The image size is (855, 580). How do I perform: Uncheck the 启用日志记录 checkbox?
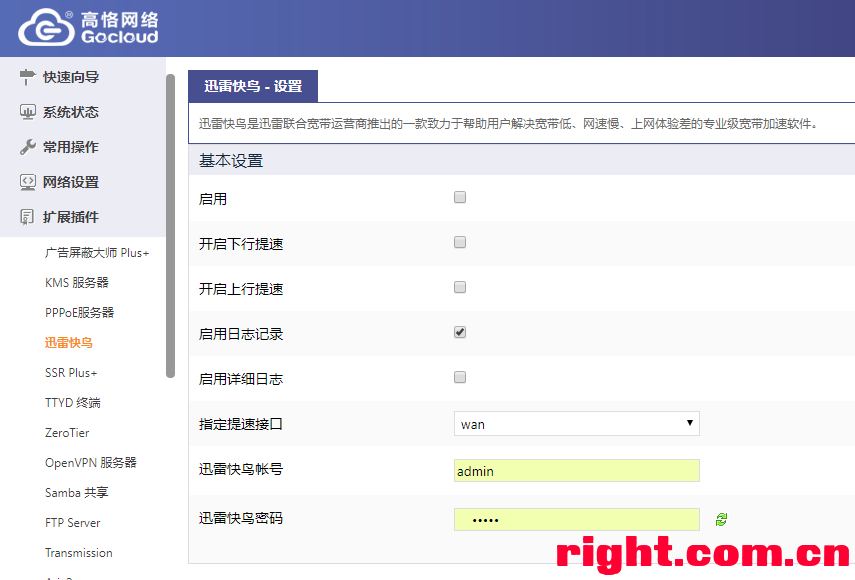[x=460, y=332]
